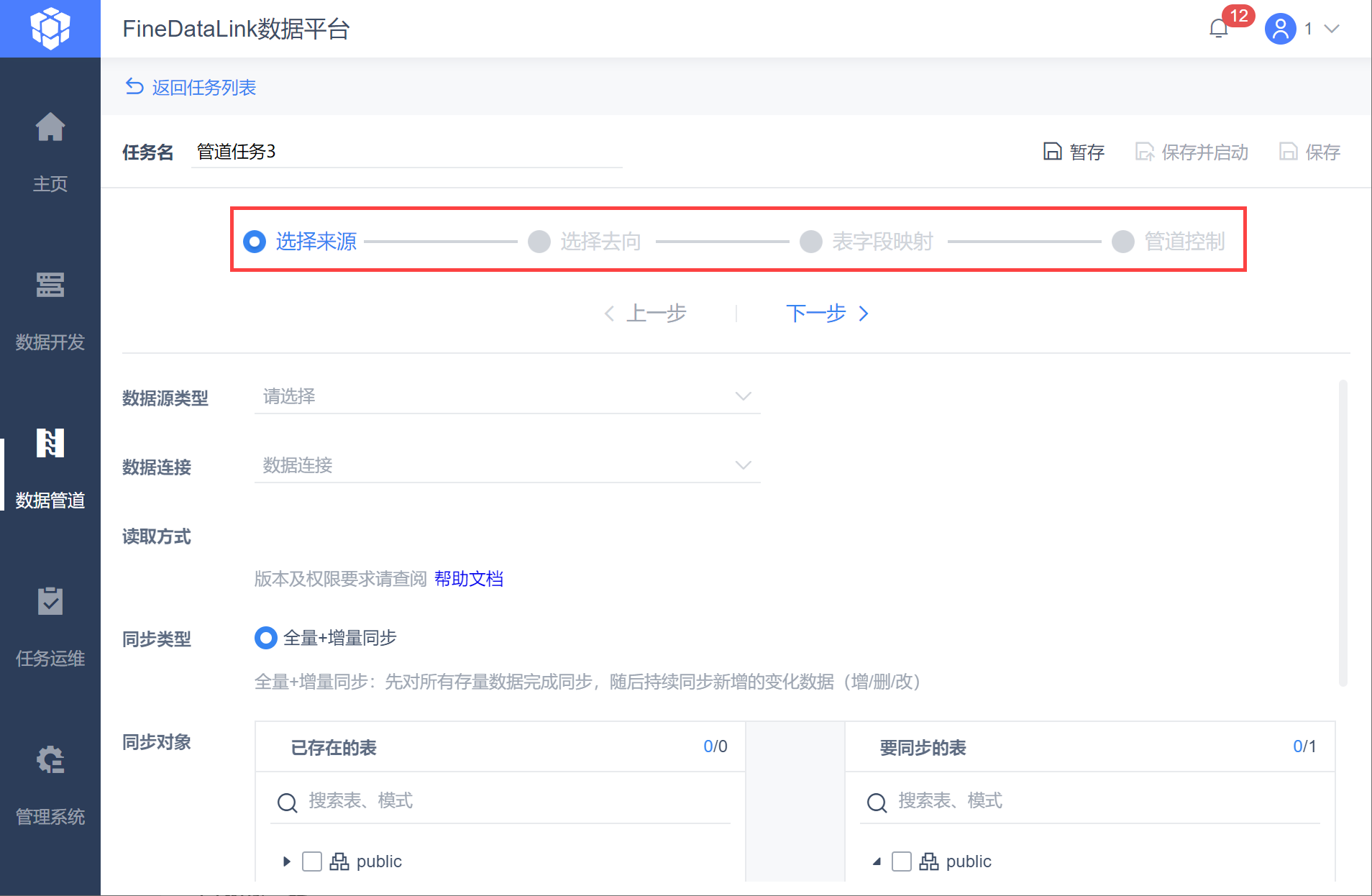
Task: Switch to the 表字段映射 step label
Action: pyautogui.click(x=883, y=242)
